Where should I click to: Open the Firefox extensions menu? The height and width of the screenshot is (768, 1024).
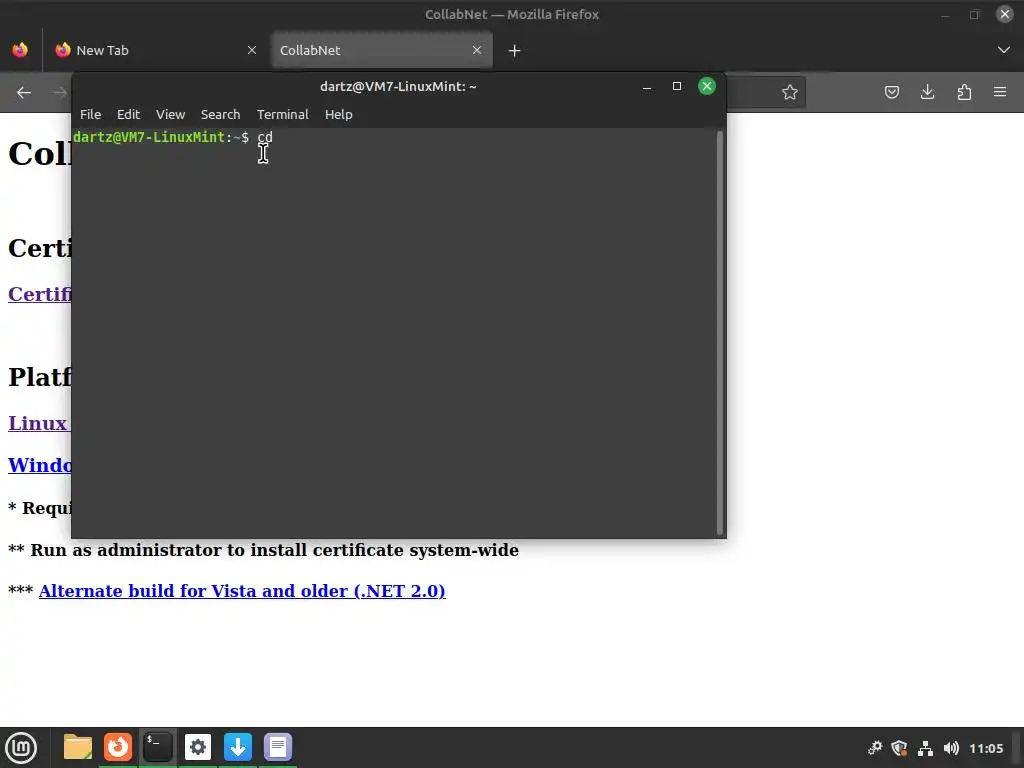coord(964,92)
